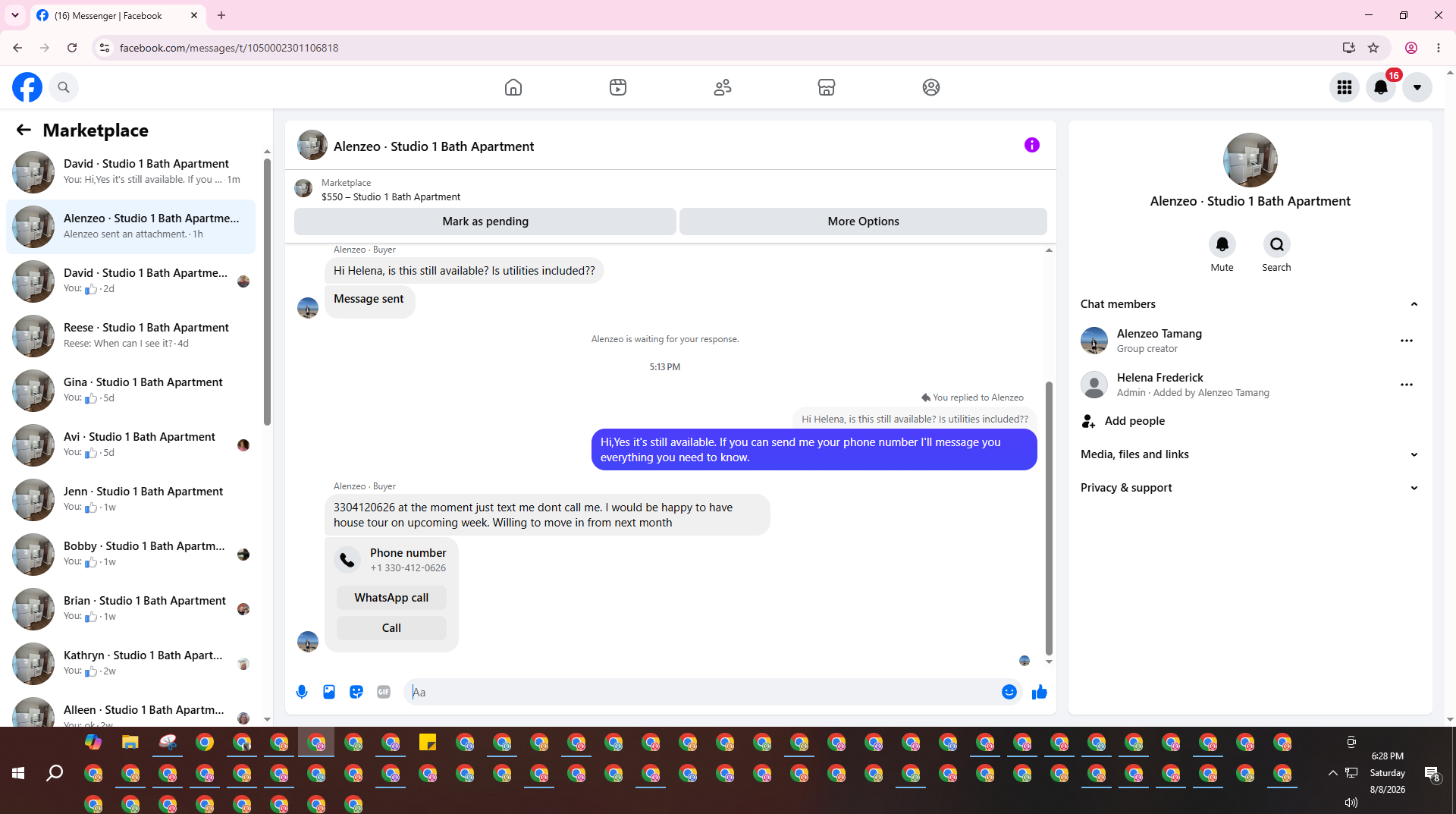This screenshot has height=814, width=1456.
Task: Open the GIF picker
Action: [384, 692]
